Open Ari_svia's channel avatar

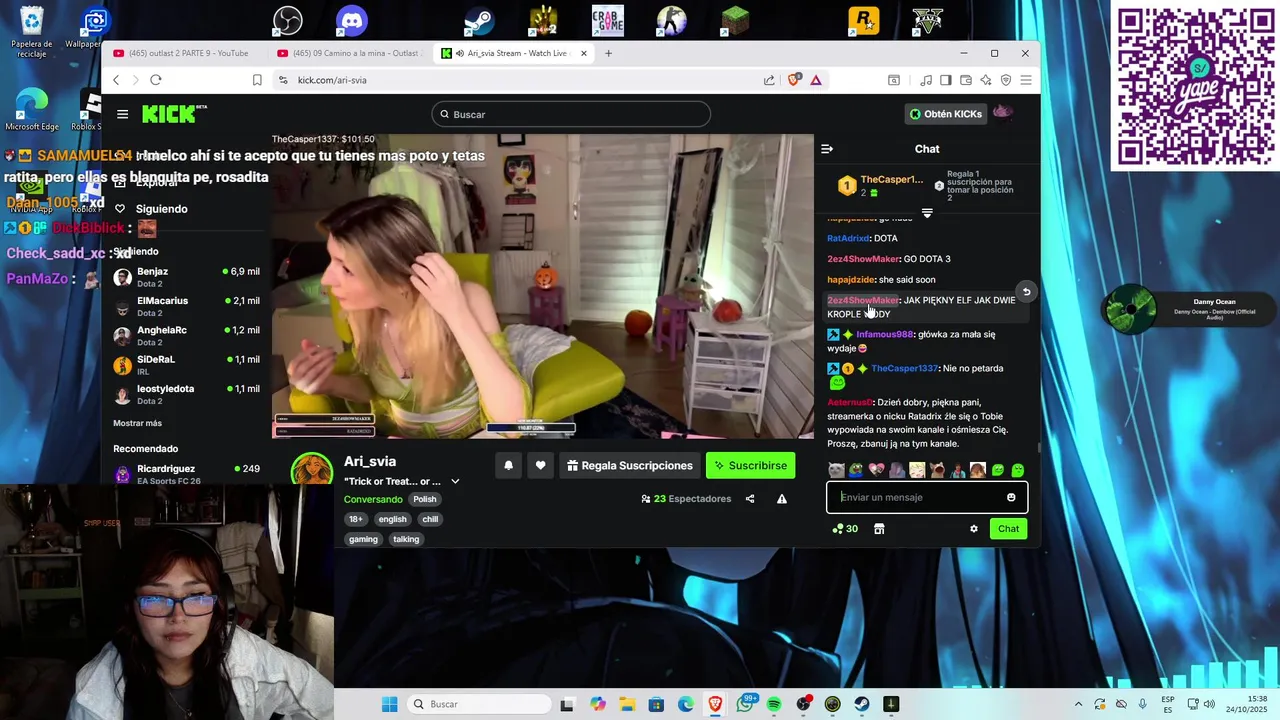click(312, 469)
